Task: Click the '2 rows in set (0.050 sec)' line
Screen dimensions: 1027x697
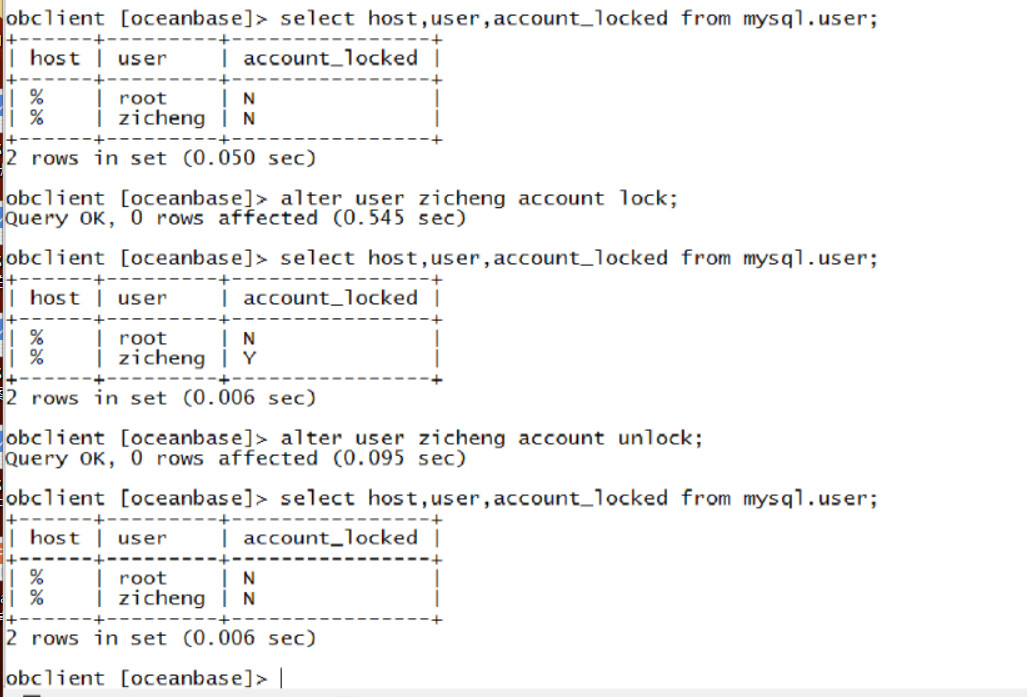Action: coord(161,158)
